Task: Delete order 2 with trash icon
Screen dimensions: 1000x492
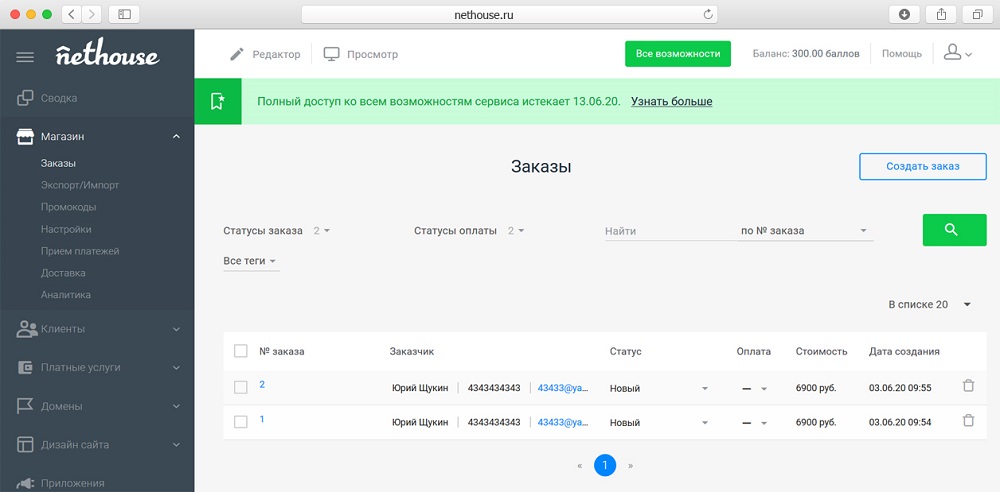Action: tap(968, 386)
